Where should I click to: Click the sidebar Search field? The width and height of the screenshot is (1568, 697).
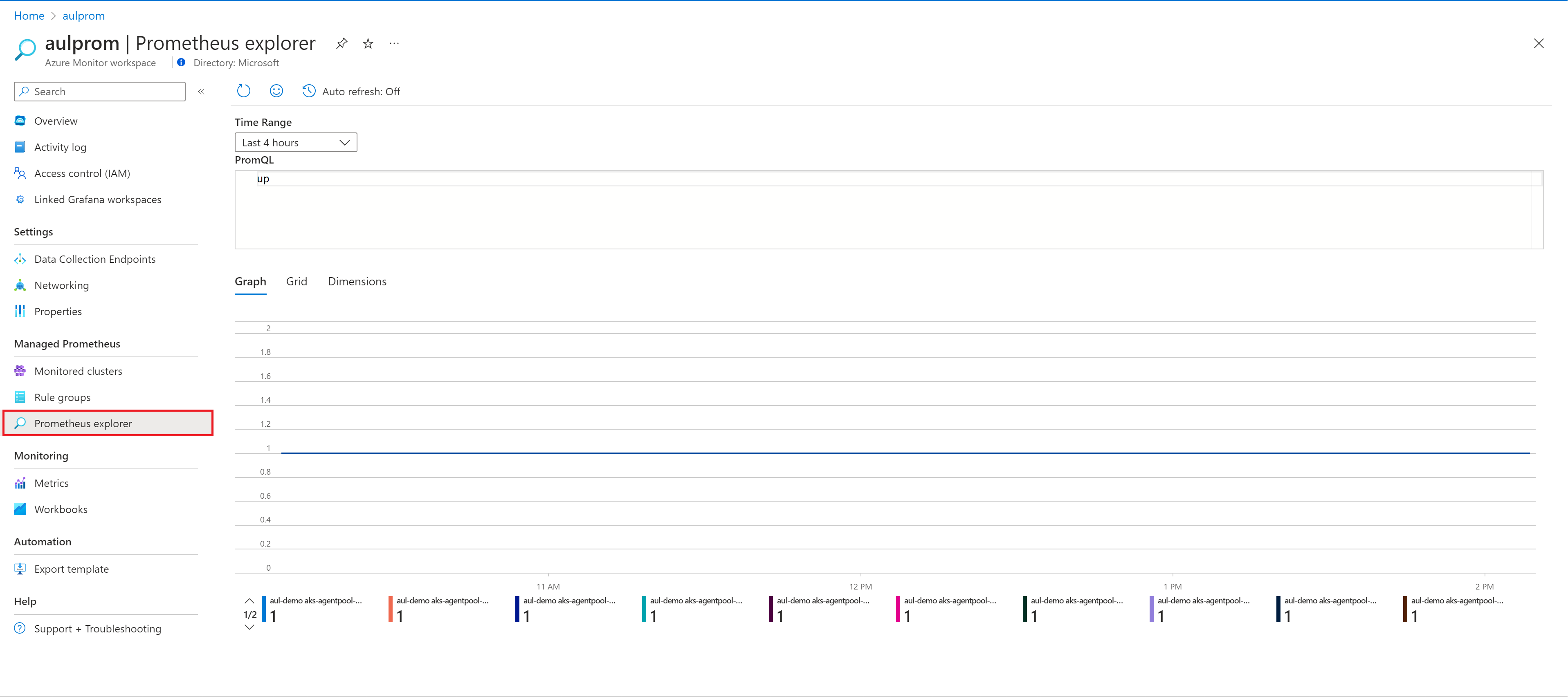click(101, 91)
